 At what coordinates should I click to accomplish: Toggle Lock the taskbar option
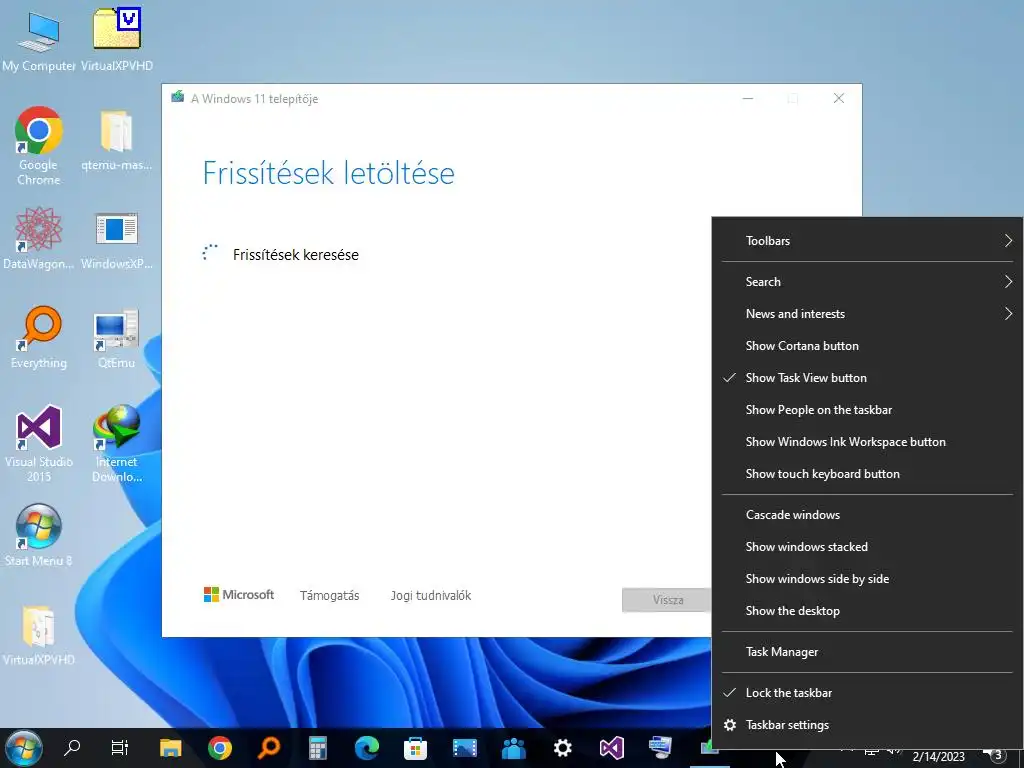pos(867,693)
